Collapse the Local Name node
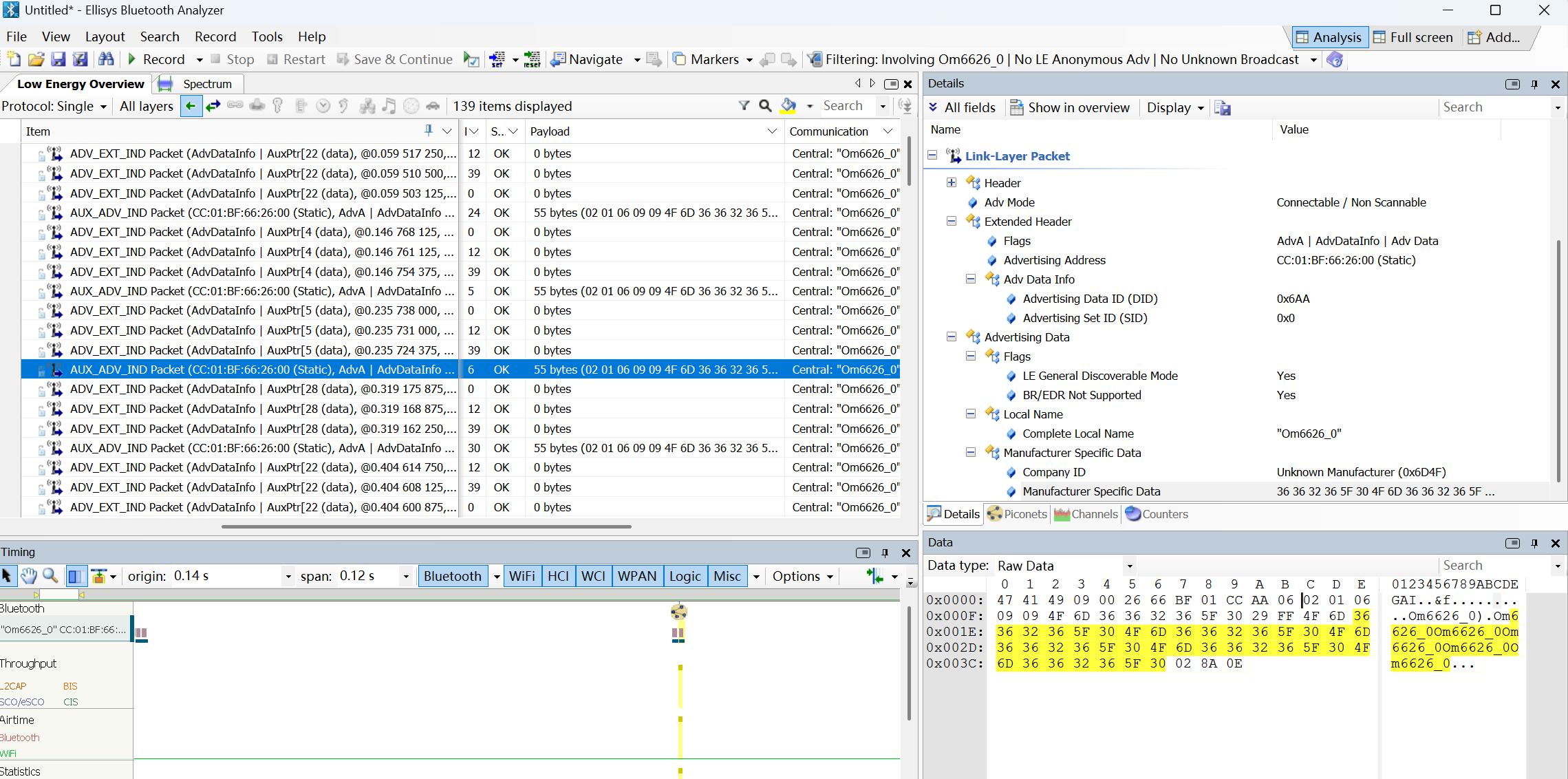 click(971, 414)
